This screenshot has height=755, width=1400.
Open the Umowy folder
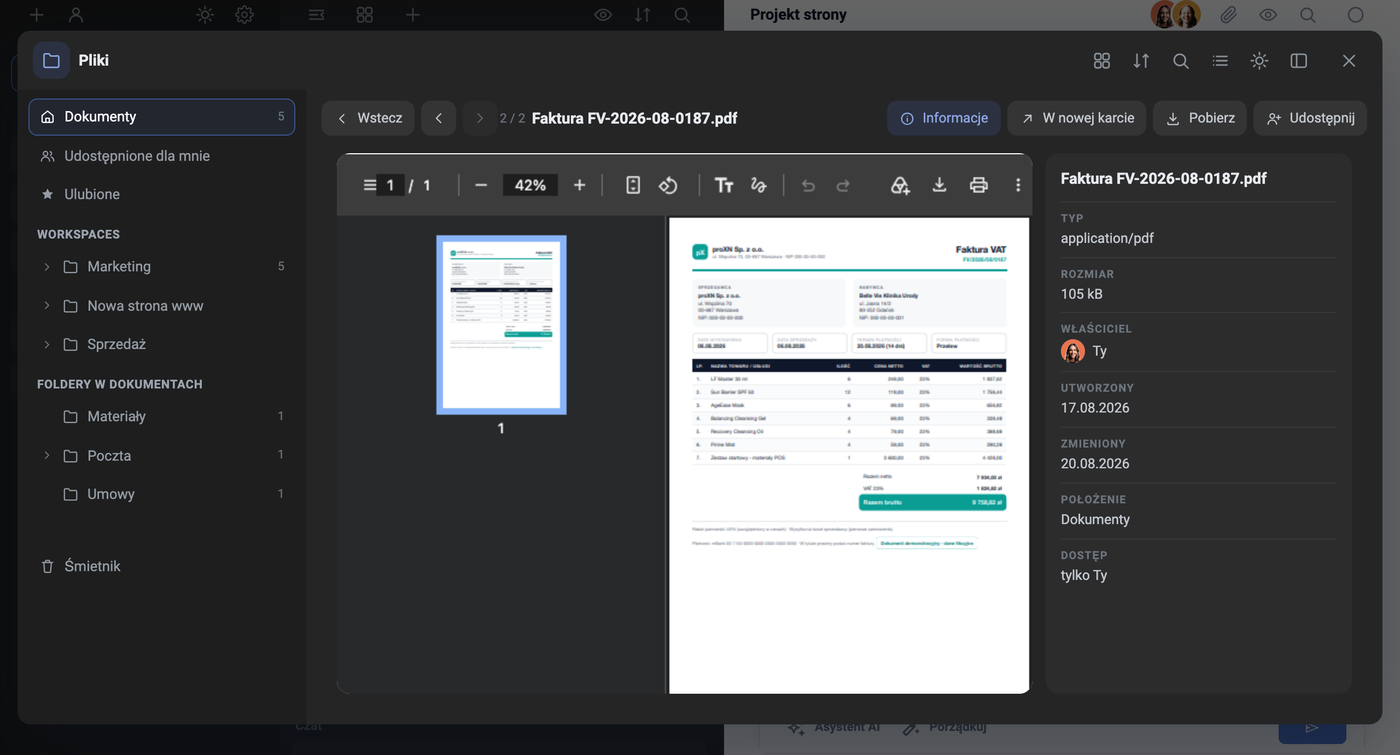pos(162,494)
